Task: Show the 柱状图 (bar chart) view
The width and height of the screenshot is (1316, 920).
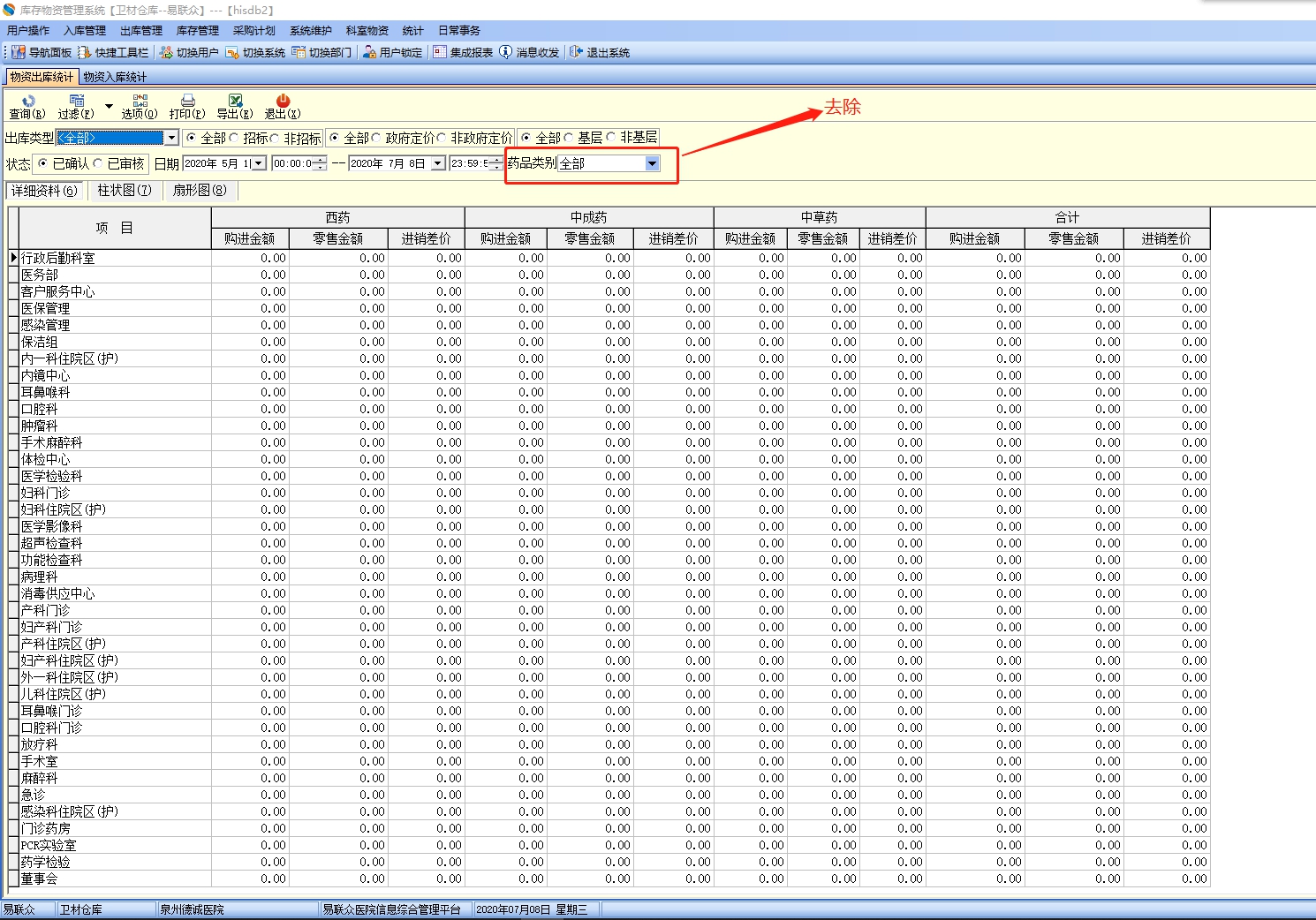Action: [125, 191]
